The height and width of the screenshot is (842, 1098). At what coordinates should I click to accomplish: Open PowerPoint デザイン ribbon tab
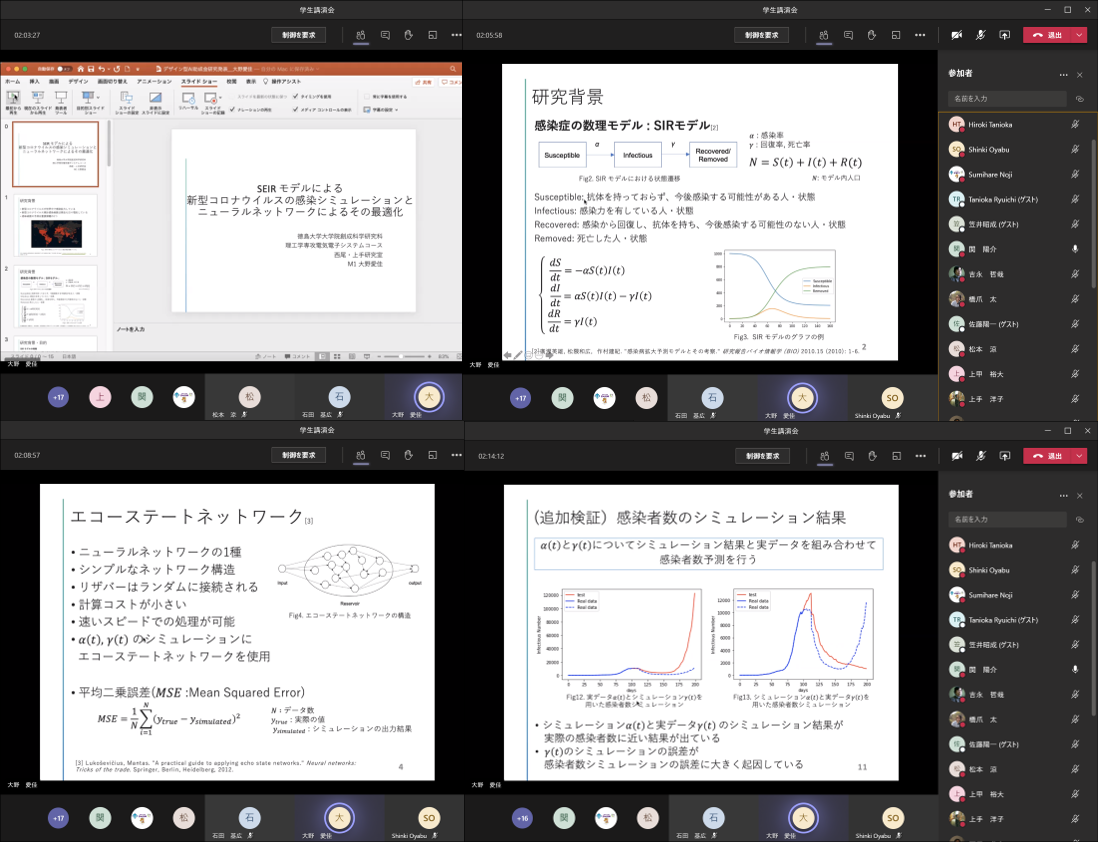(x=78, y=82)
